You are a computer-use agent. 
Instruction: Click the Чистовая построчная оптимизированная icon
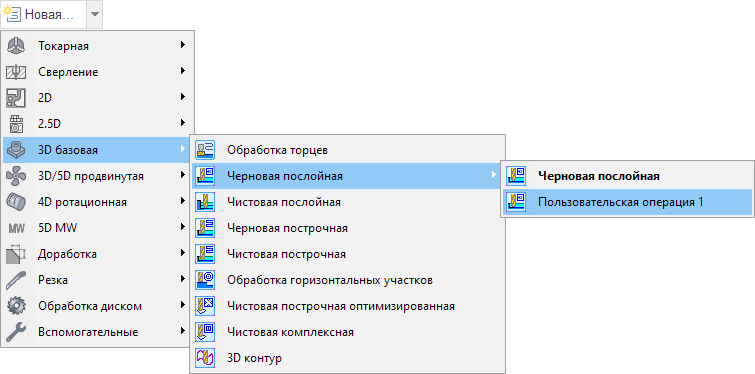[x=205, y=306]
